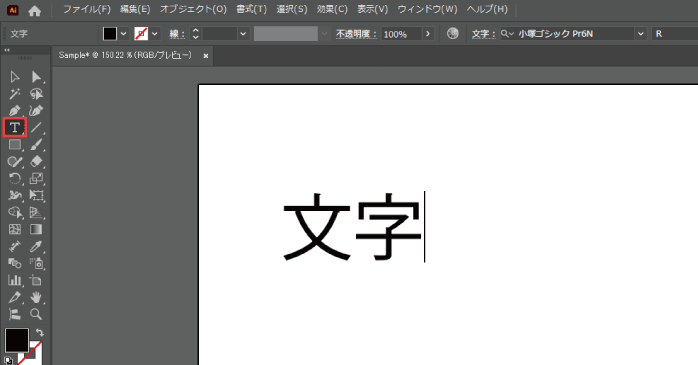Select the Magic Wand tool
Screen dimensions: 698x365
(15, 94)
